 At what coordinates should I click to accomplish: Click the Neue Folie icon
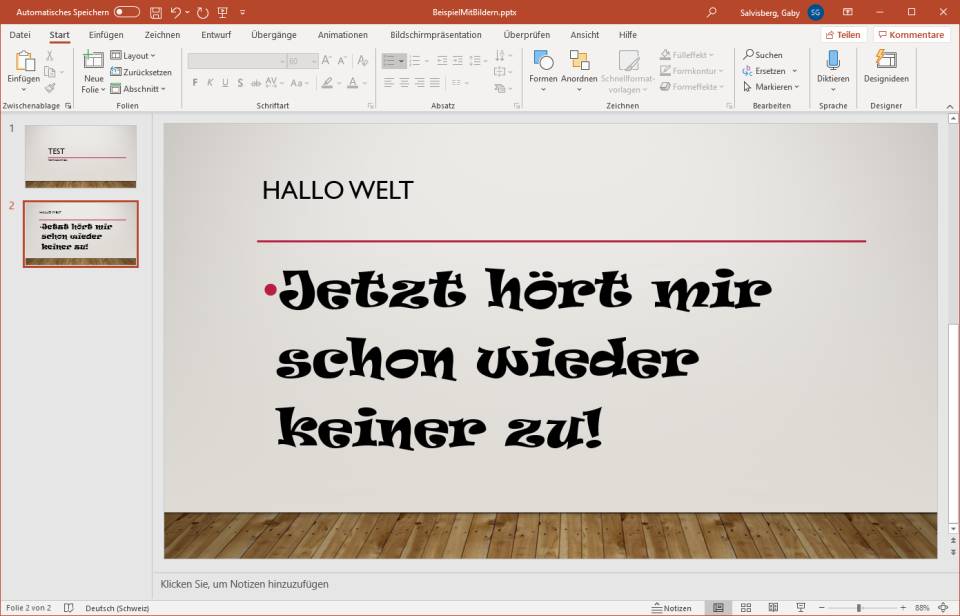[x=93, y=60]
